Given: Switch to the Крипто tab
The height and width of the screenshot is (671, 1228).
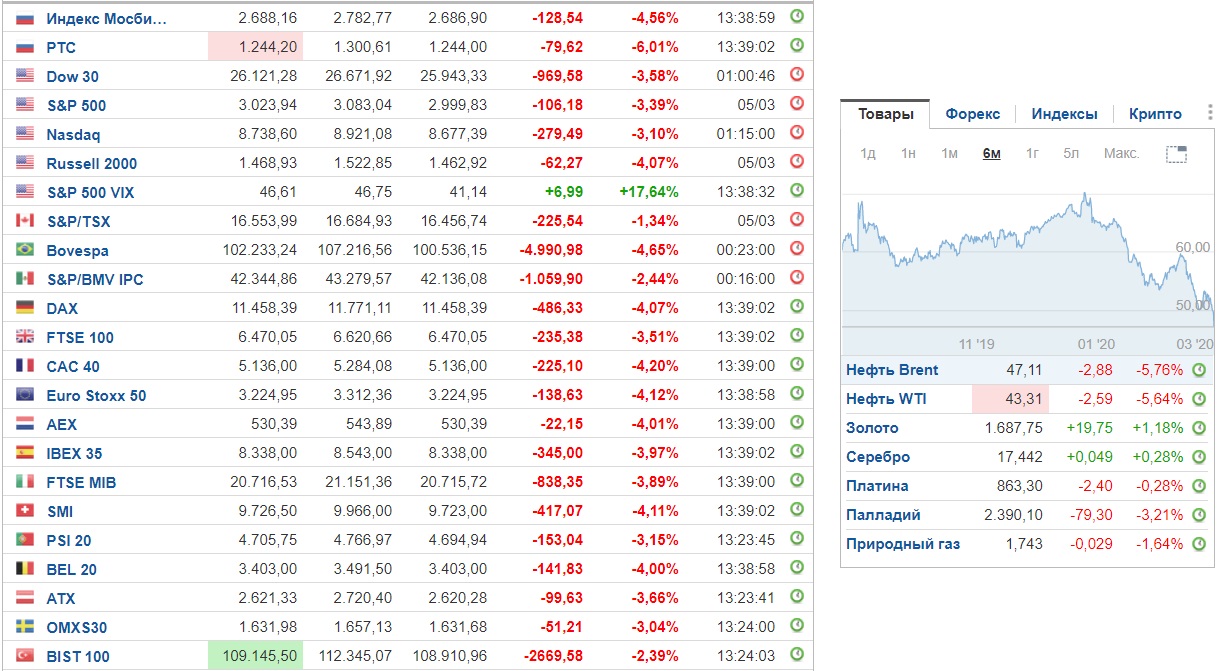Looking at the screenshot, I should pos(1155,114).
